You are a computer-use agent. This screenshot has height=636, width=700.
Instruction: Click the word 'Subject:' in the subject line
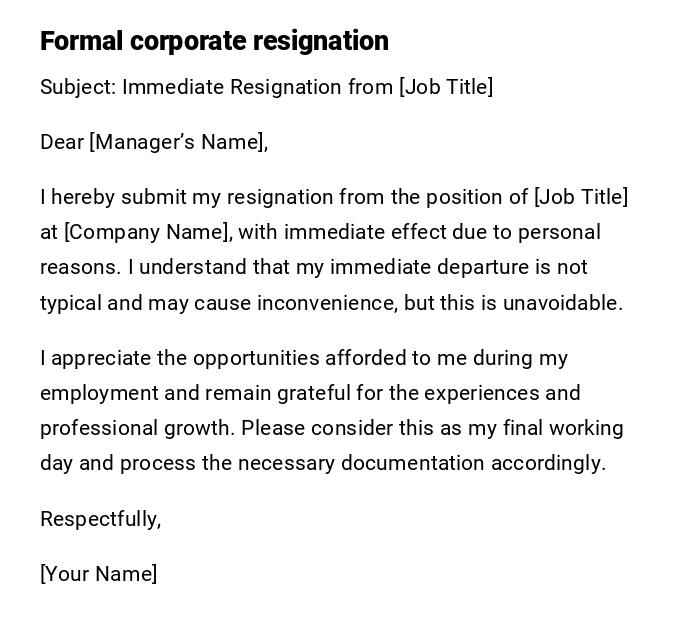tap(78, 87)
